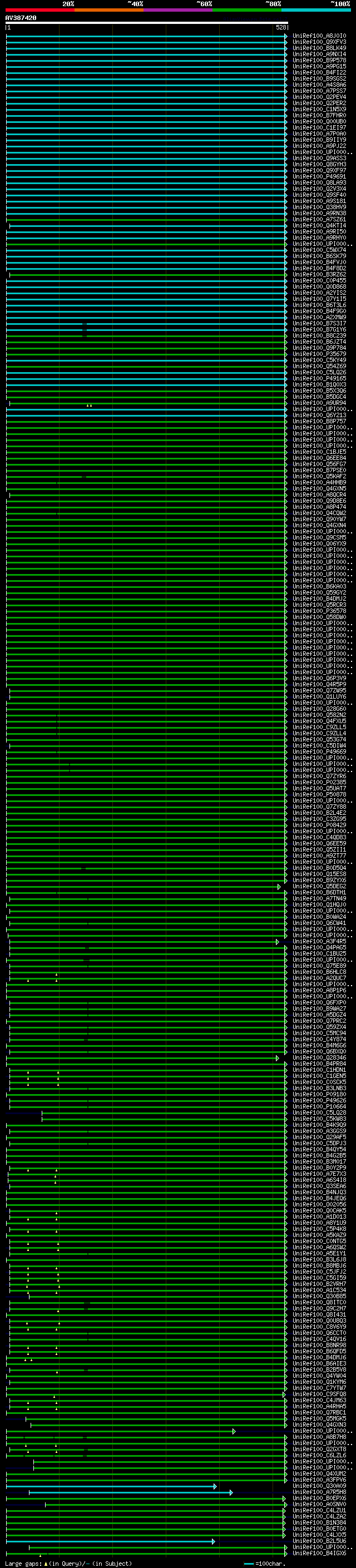Click the red 20% identity legend segment
Image resolution: width=356 pixels, height=1568 pixels.
click(x=39, y=10)
